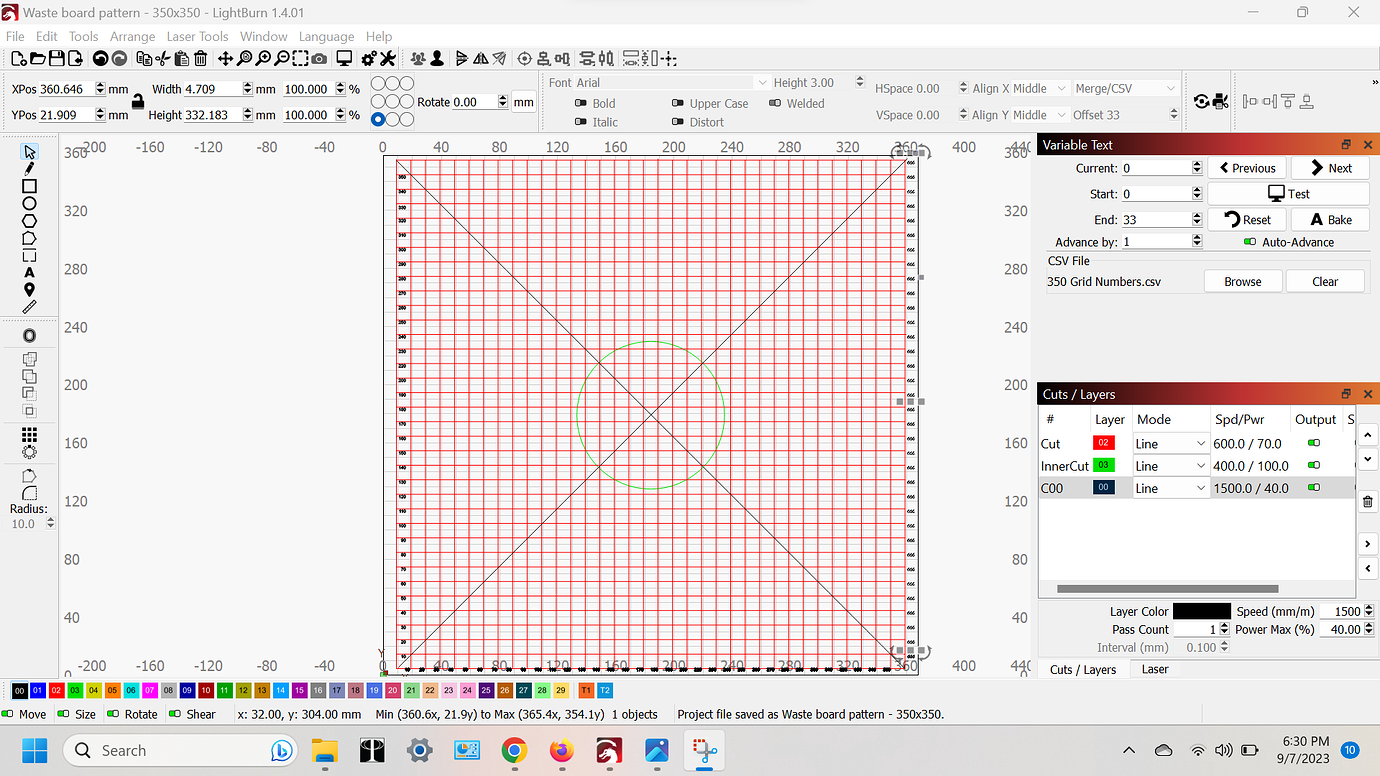Image resolution: width=1380 pixels, height=776 pixels.
Task: Select the Rectangle drawing tool
Action: point(30,187)
